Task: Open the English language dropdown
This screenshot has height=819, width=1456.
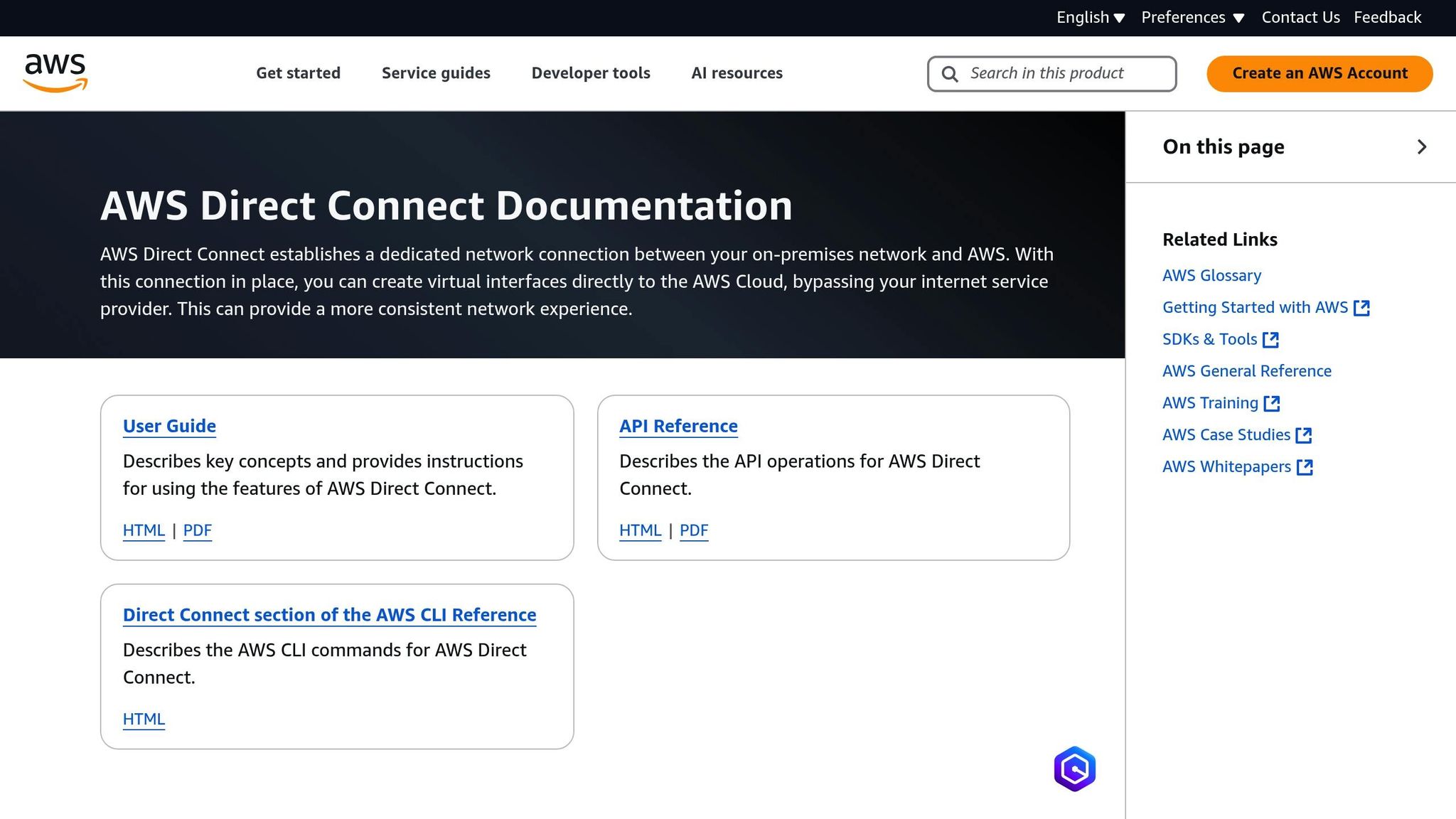Action: coord(1091,18)
